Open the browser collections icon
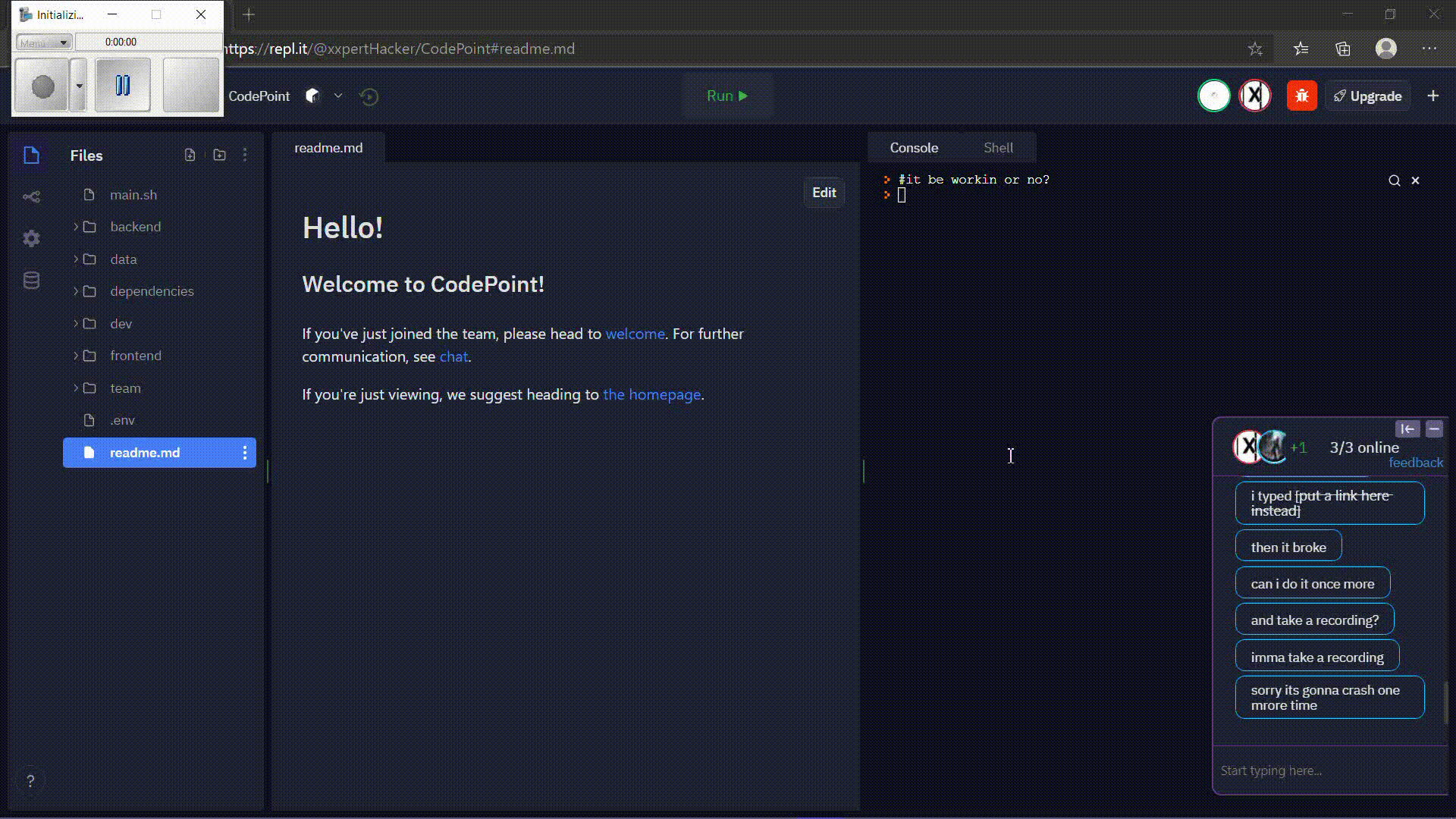1456x819 pixels. click(x=1343, y=49)
